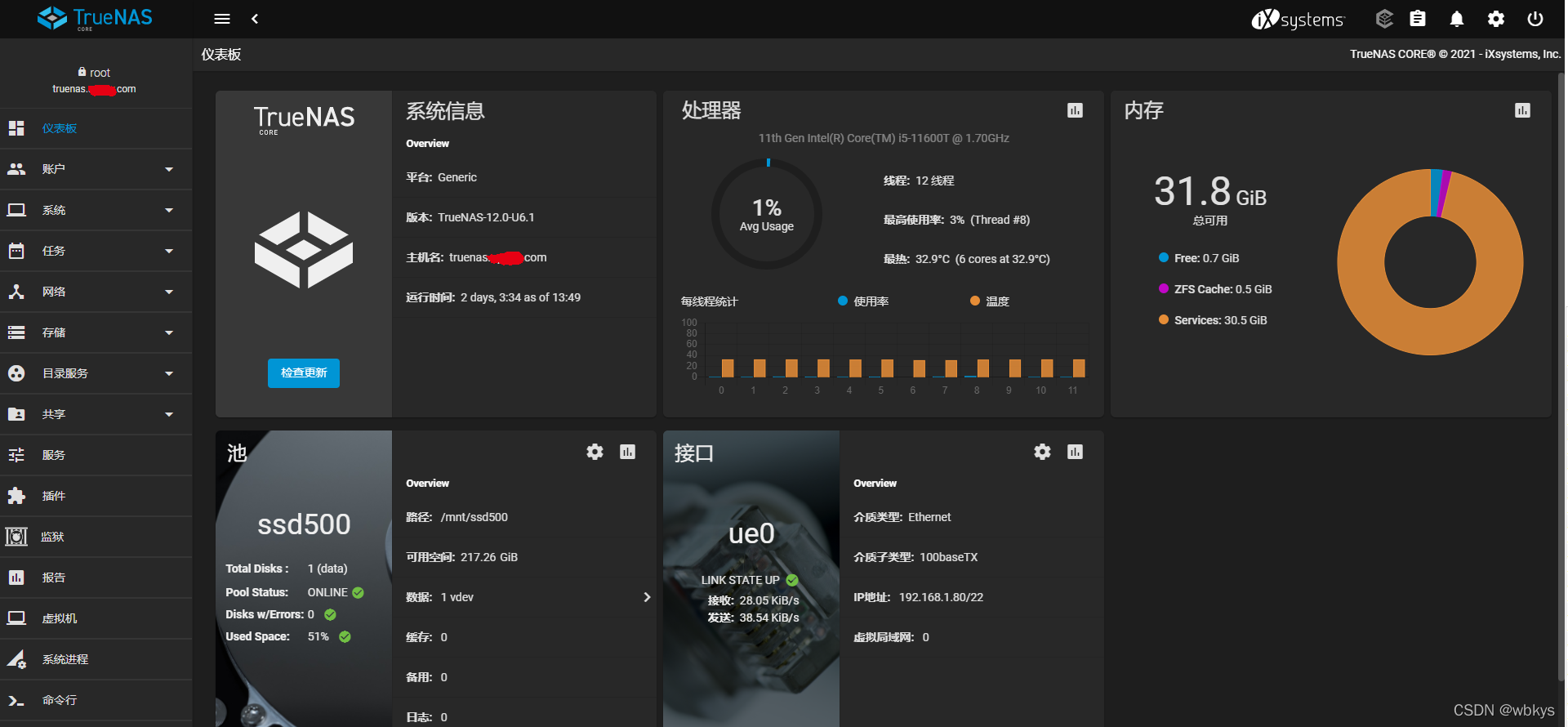Open 命令行 shell menu item
This screenshot has height=727, width=1568.
click(x=96, y=700)
